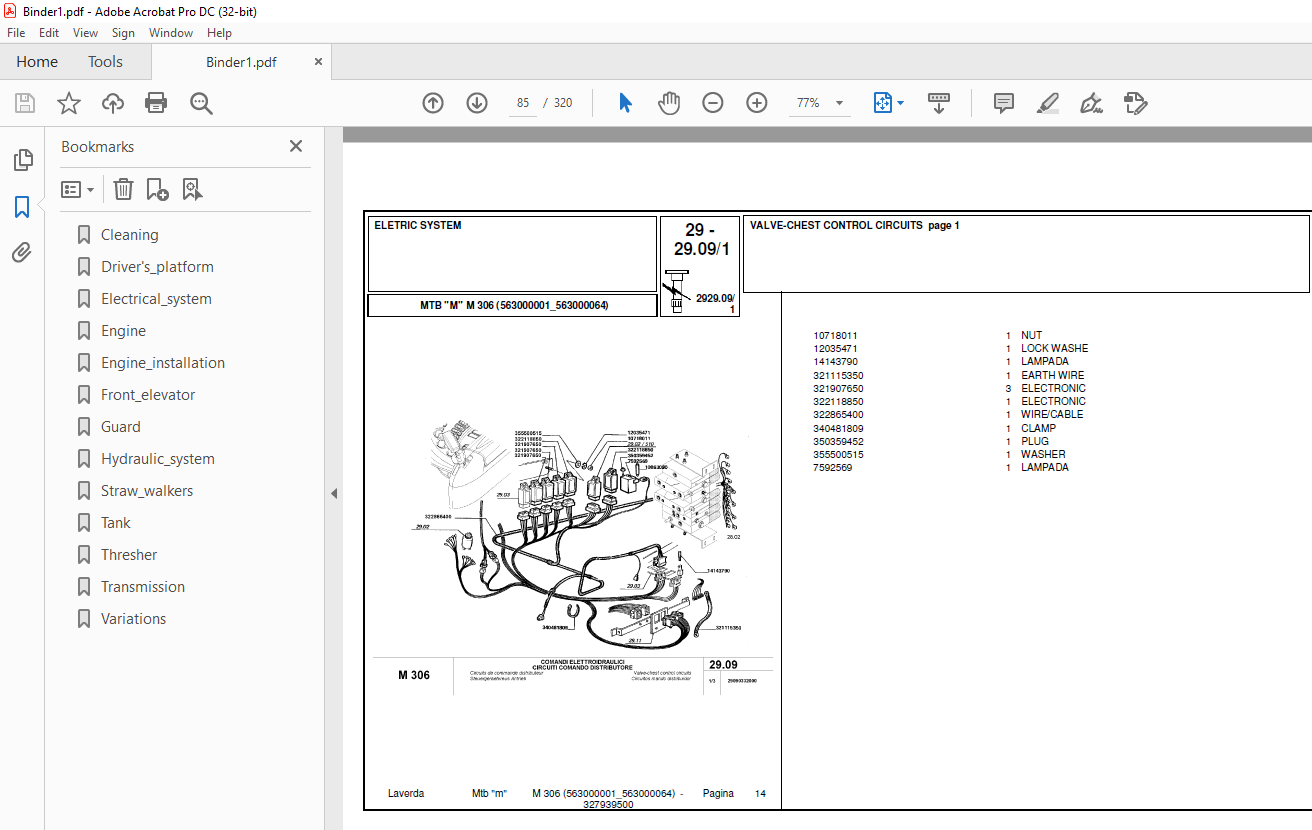1312x830 pixels.
Task: Open the Thresher bookmark
Action: (x=129, y=555)
